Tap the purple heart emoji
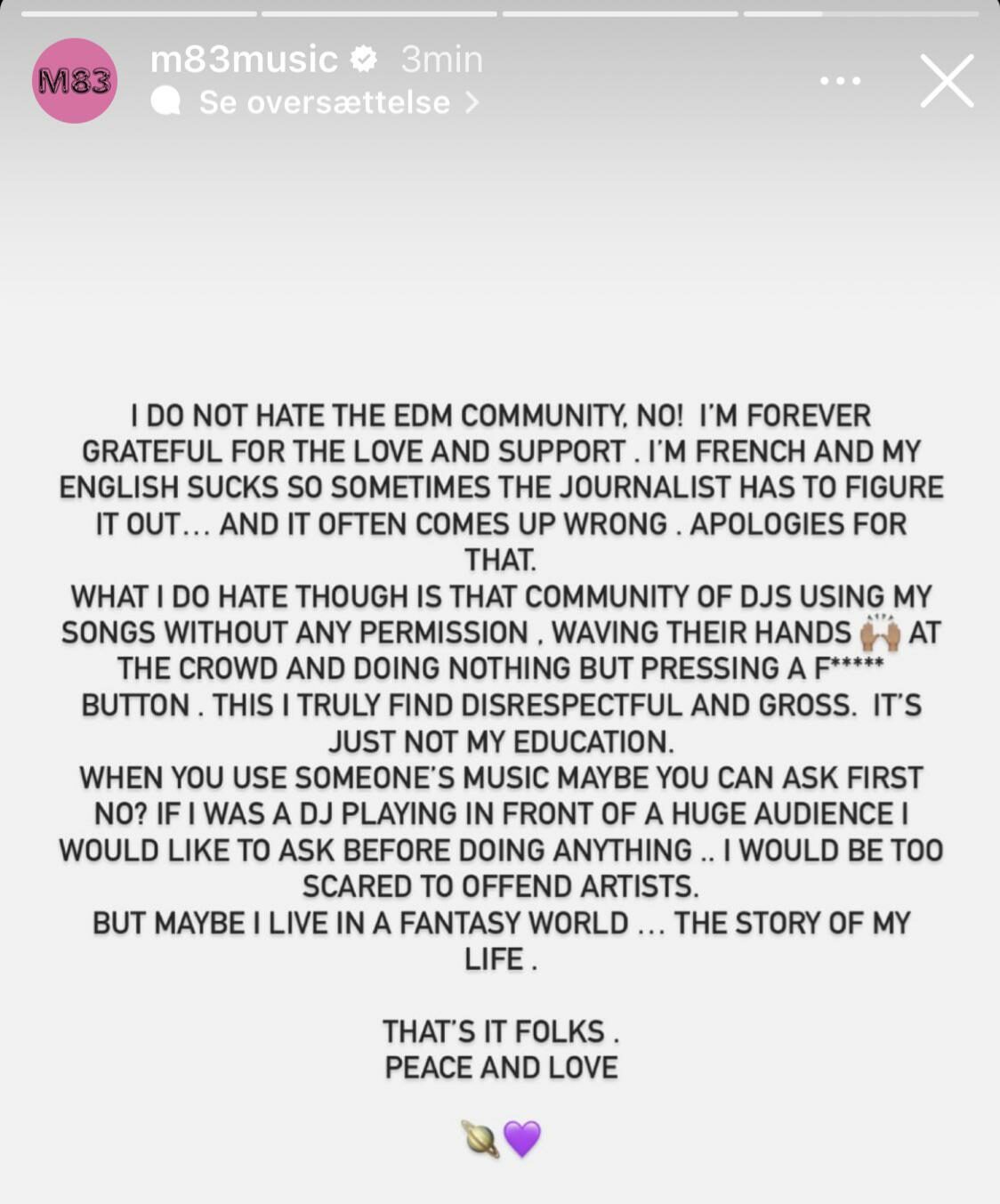Viewport: 1000px width, 1204px height. tap(522, 1139)
